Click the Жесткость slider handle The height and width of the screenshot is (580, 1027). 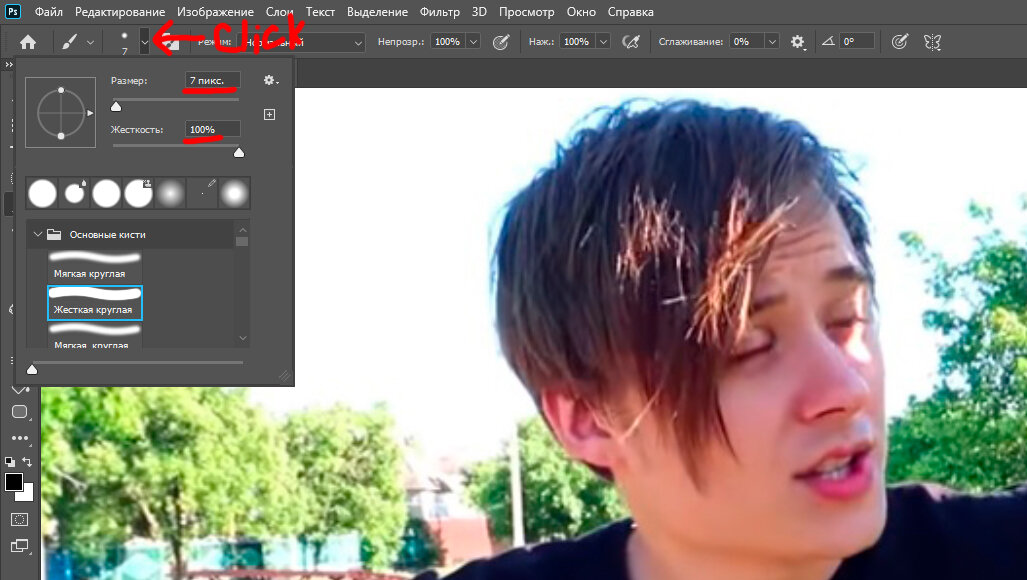tap(239, 153)
